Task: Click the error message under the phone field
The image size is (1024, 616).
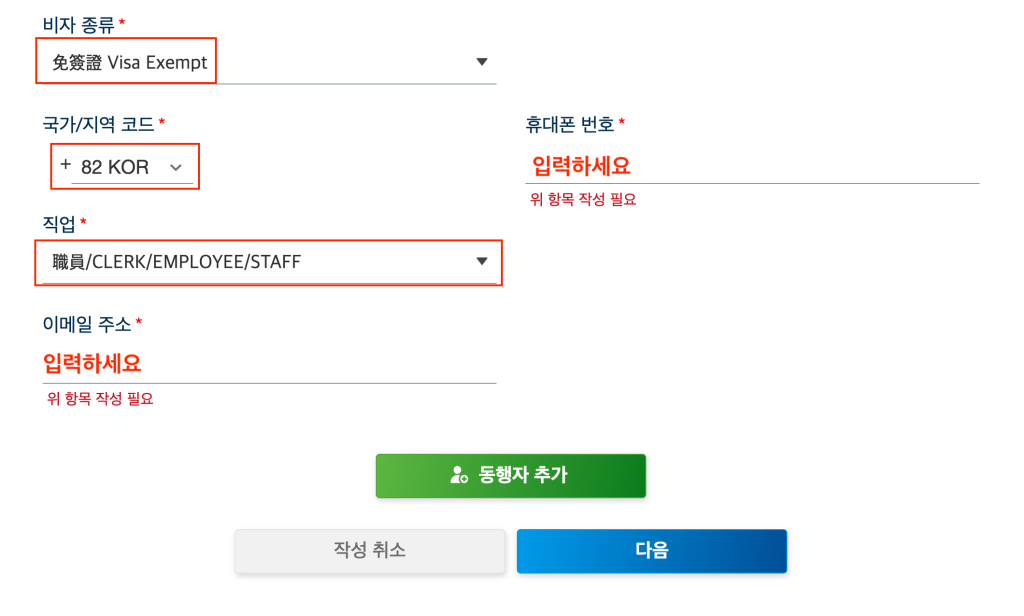Action: pyautogui.click(x=583, y=199)
